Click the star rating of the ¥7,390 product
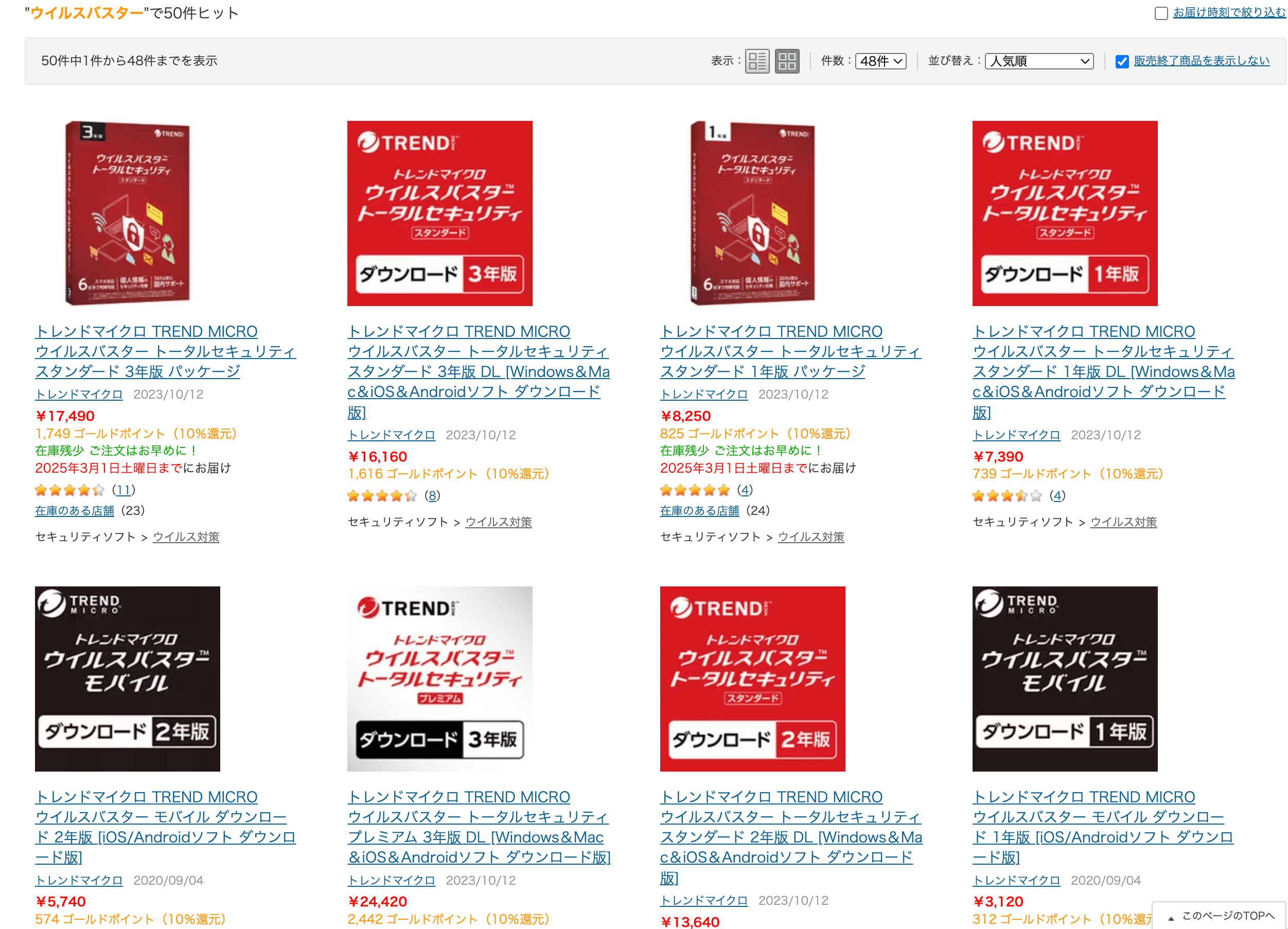Viewport: 1288px width, 929px height. pos(1008,496)
